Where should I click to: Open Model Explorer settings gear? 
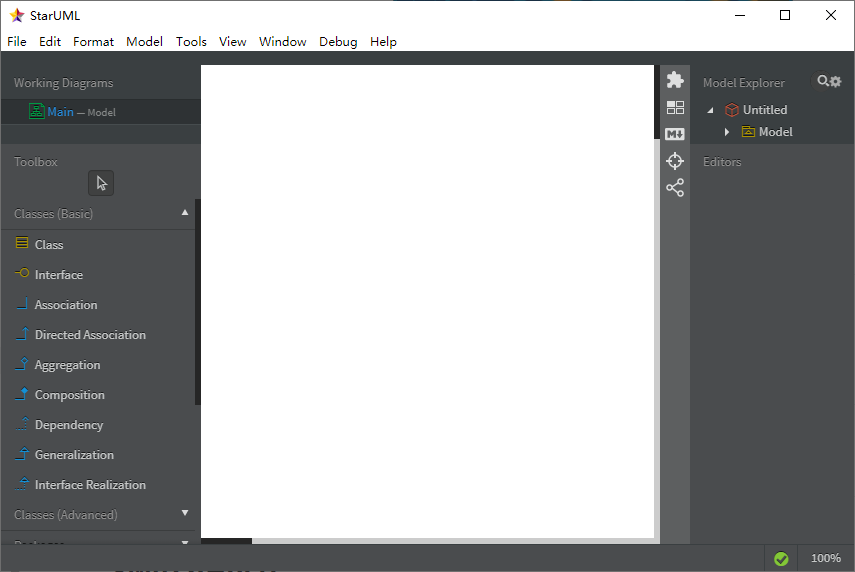tap(836, 82)
